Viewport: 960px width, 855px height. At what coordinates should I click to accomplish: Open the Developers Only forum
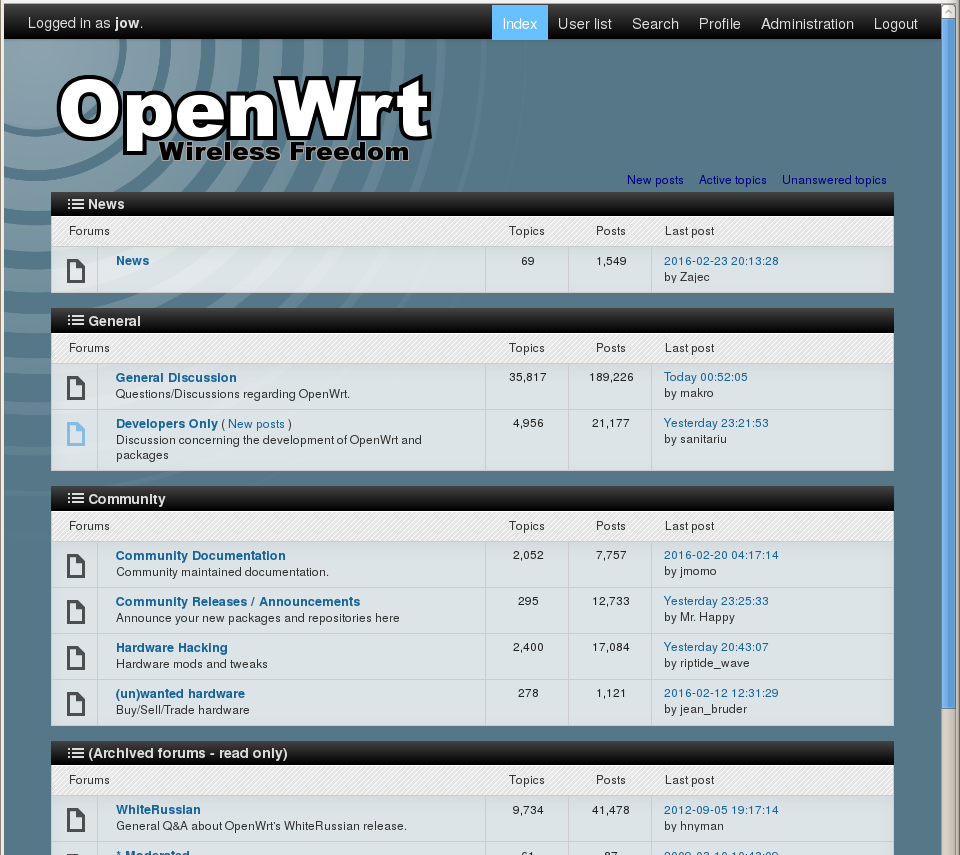167,424
